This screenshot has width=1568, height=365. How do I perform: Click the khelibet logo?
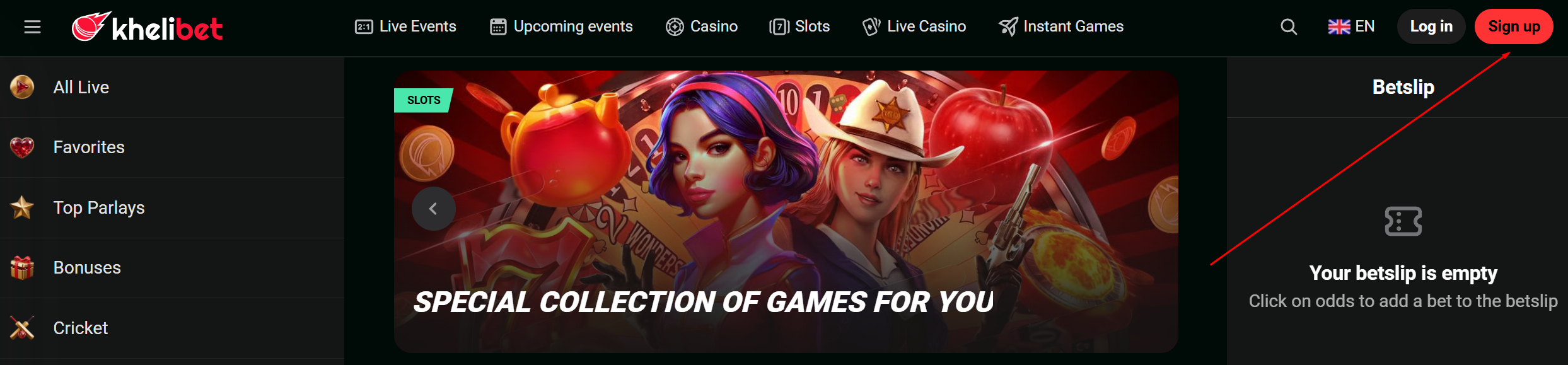tap(147, 27)
